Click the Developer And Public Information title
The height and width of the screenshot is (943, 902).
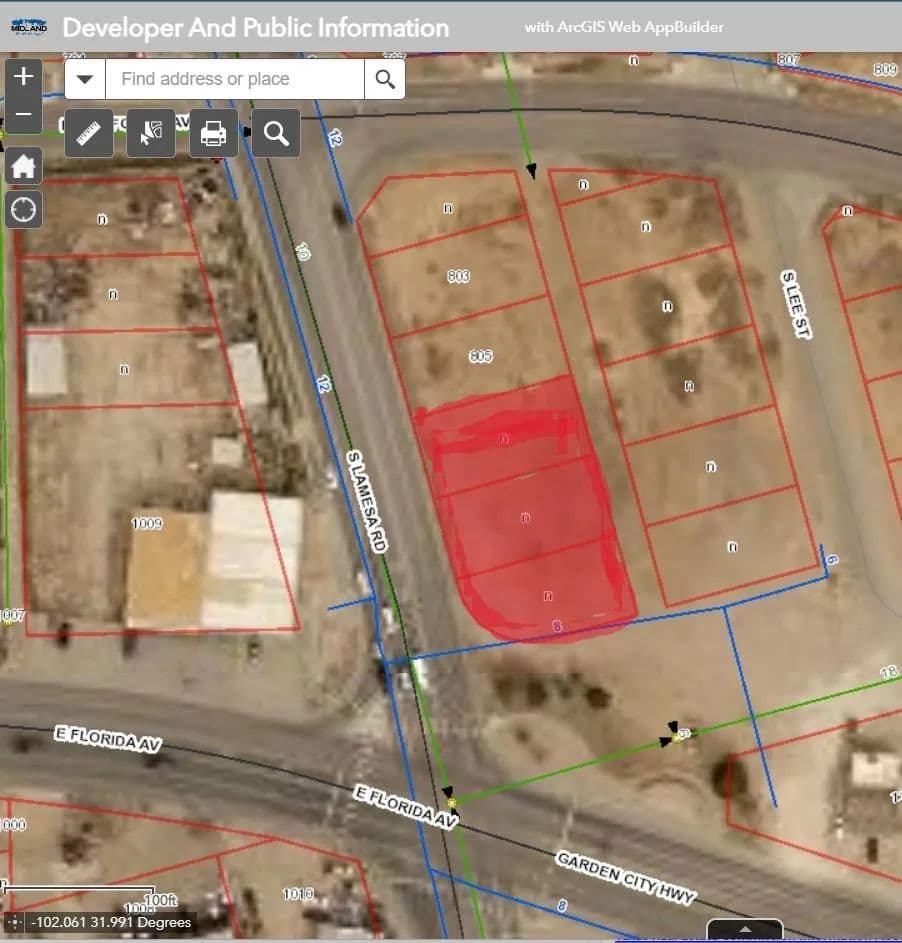tap(256, 28)
